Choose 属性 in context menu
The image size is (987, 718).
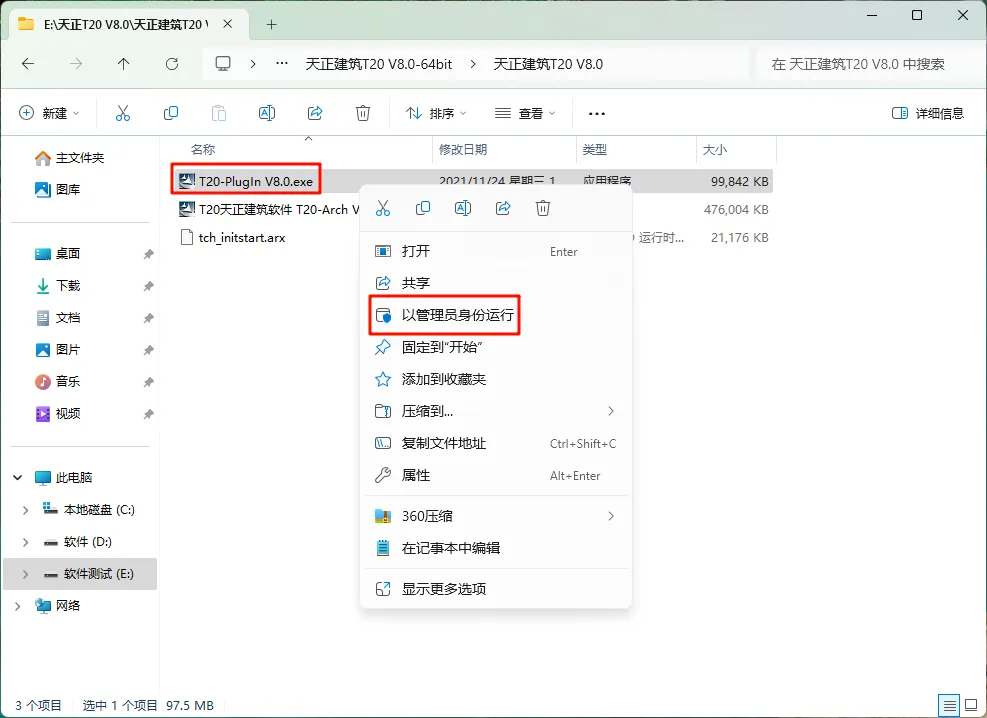pyautogui.click(x=495, y=475)
